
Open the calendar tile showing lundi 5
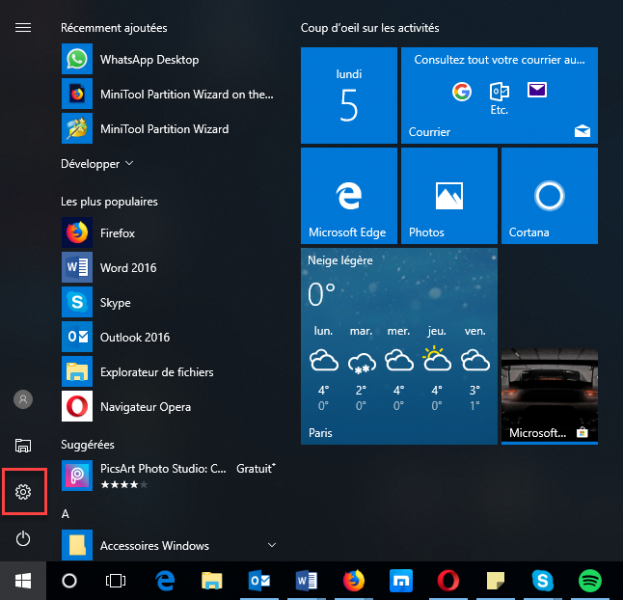click(349, 95)
